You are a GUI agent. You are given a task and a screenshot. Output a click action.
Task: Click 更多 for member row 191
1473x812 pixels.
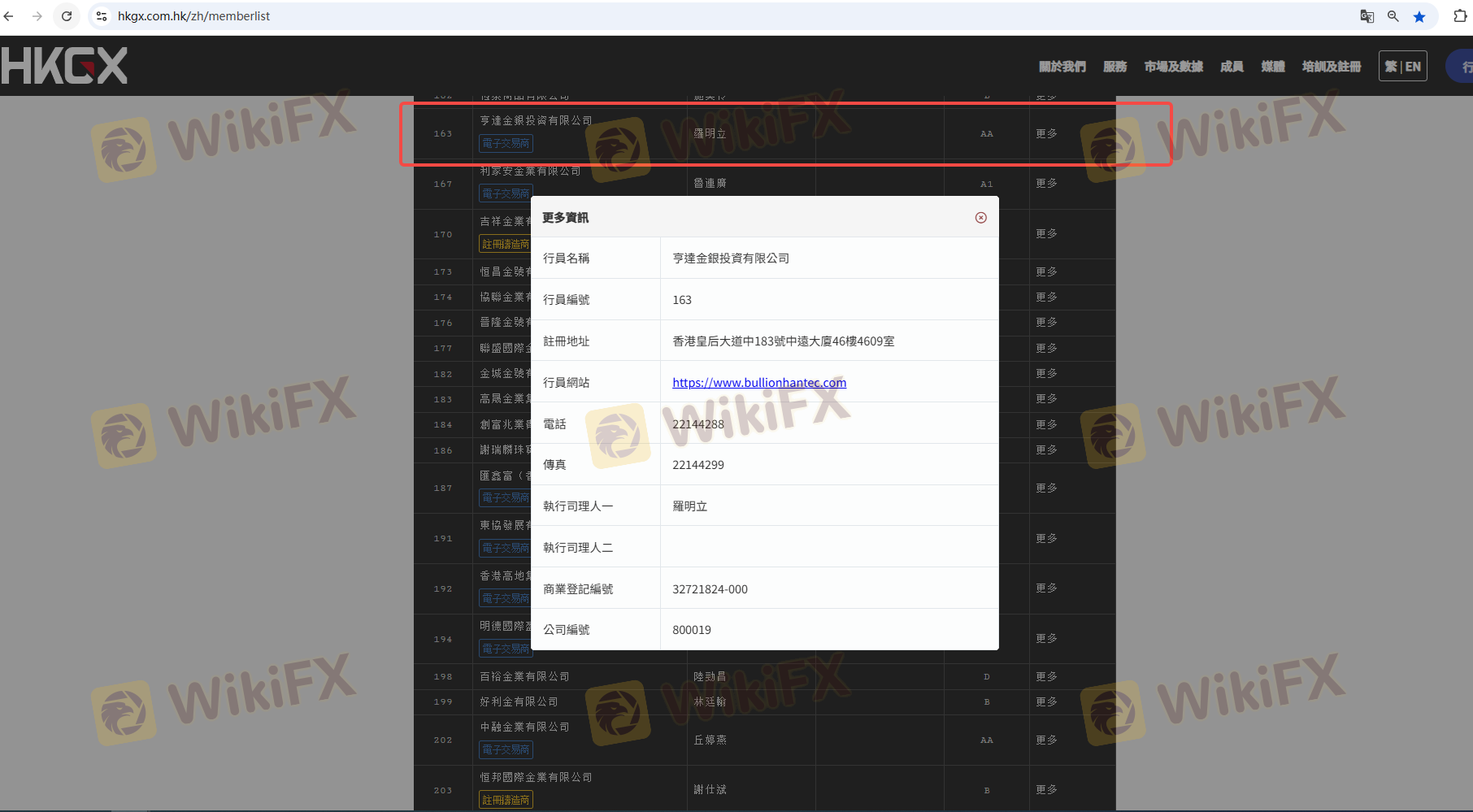pos(1046,538)
